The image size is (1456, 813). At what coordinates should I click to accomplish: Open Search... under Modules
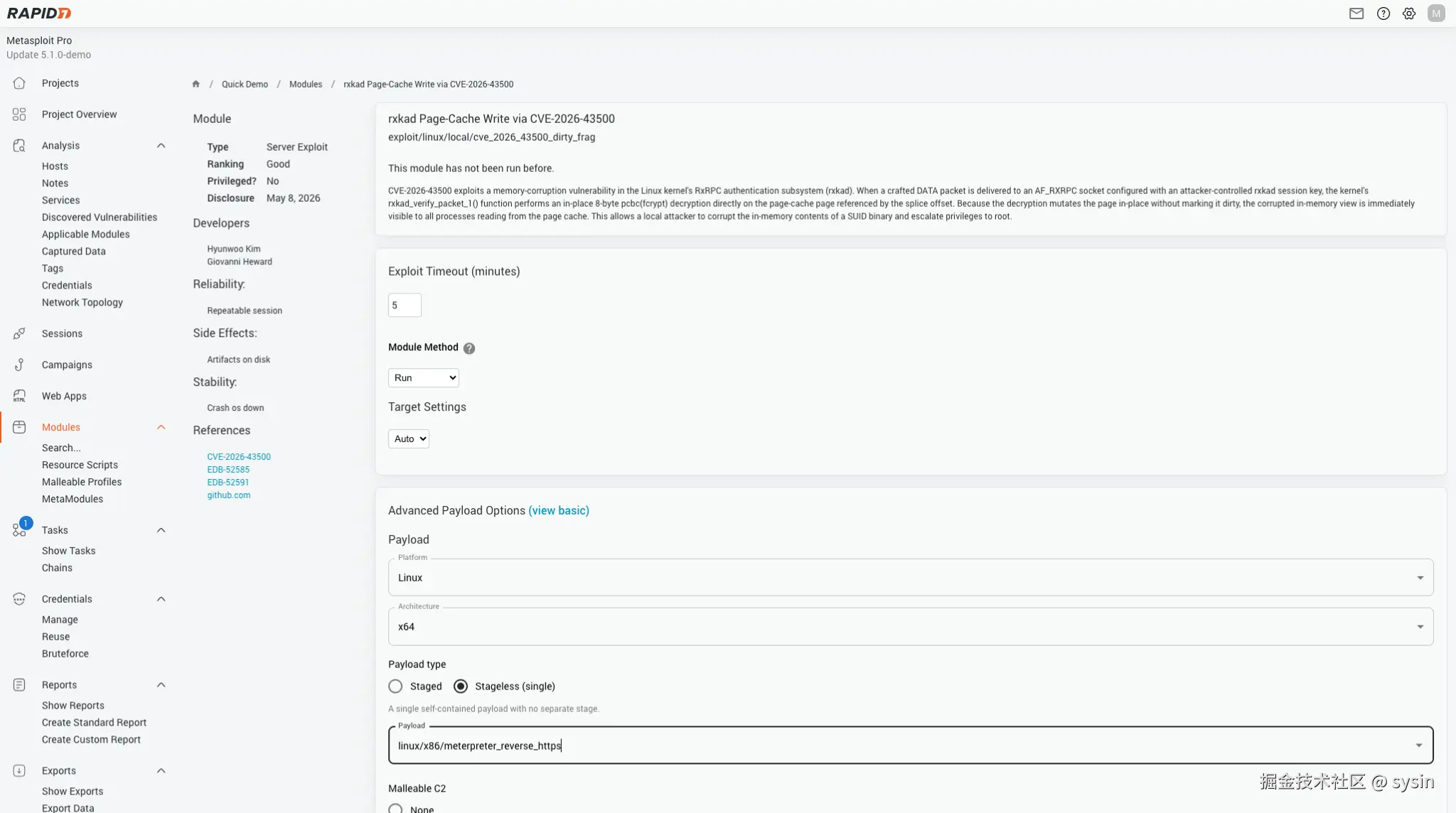(61, 448)
